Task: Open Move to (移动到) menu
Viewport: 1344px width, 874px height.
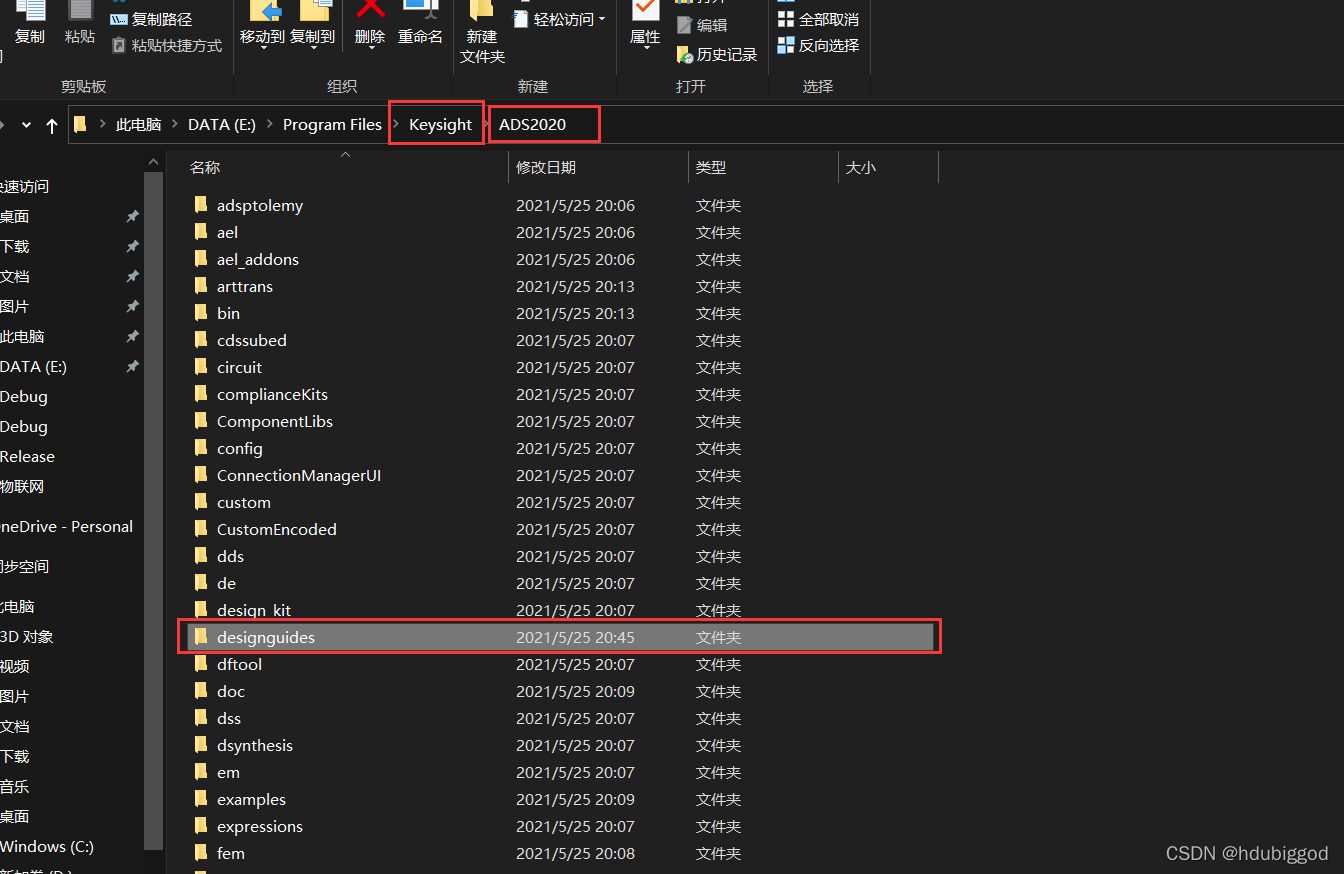Action: coord(262,24)
